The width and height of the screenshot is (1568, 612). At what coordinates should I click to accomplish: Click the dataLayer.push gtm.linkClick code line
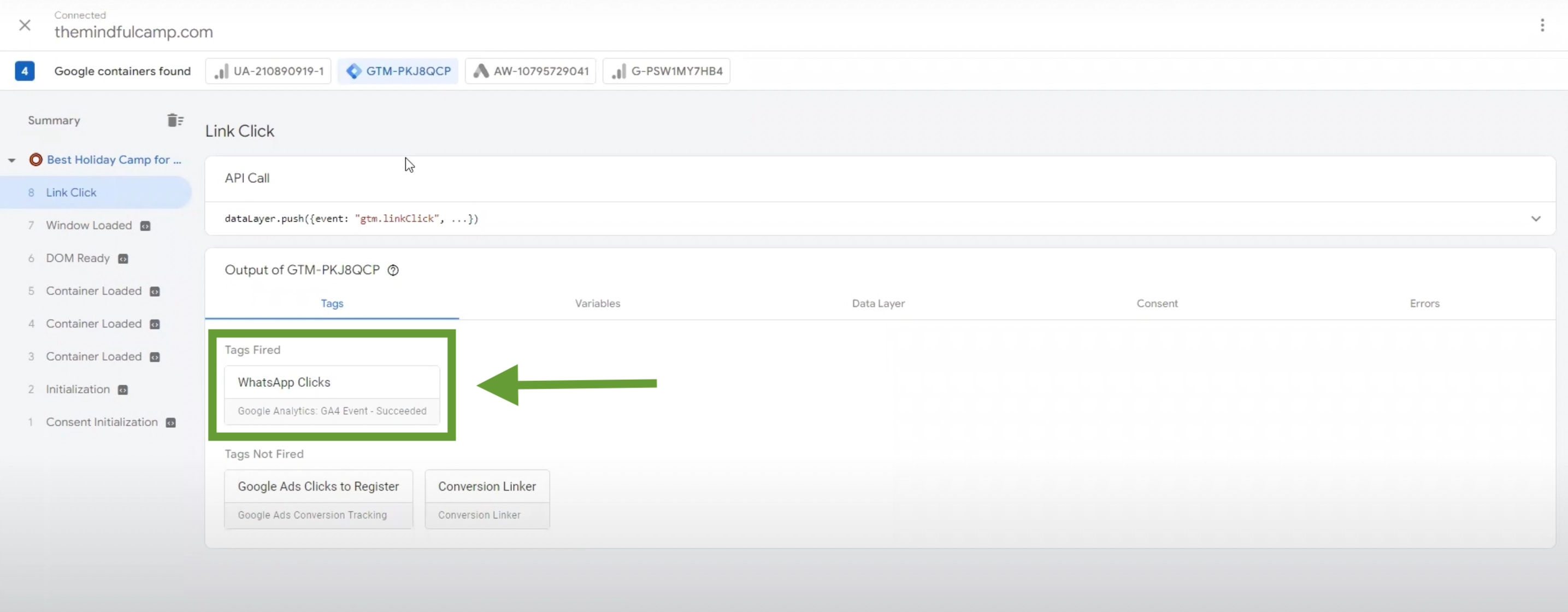click(x=351, y=219)
